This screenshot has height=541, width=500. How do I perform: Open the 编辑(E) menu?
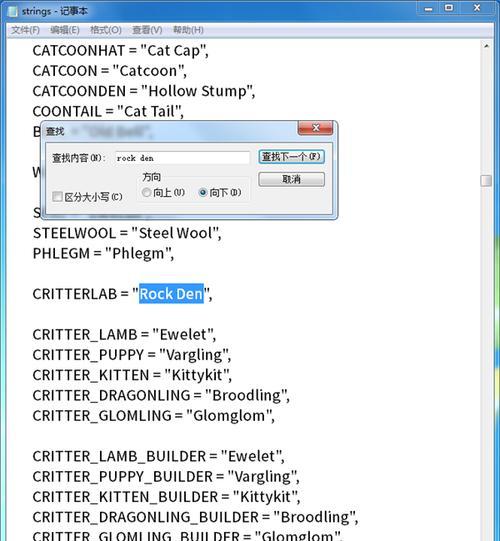point(65,30)
